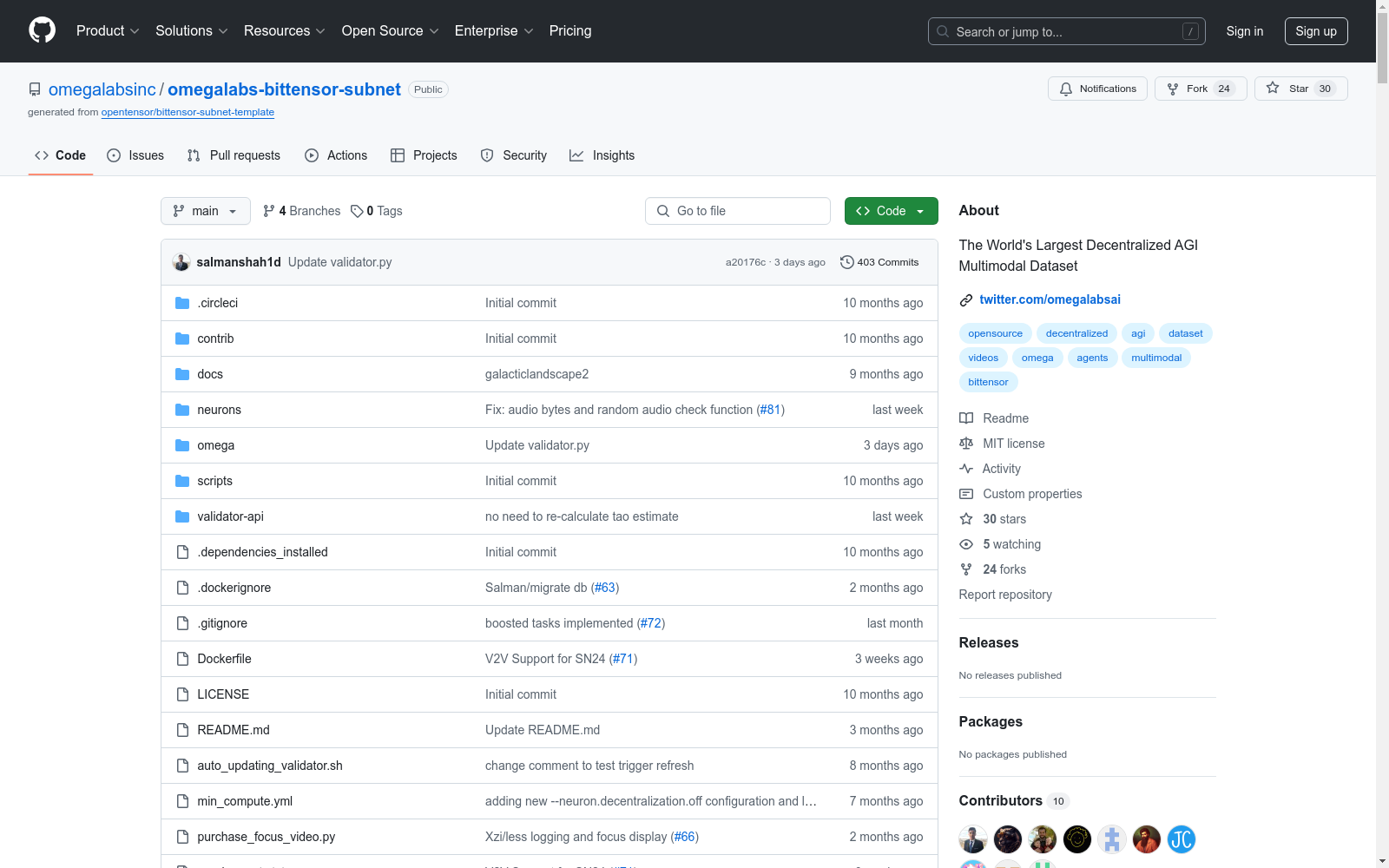This screenshot has width=1389, height=868.
Task: Click the Fork icon
Action: [x=1173, y=89]
